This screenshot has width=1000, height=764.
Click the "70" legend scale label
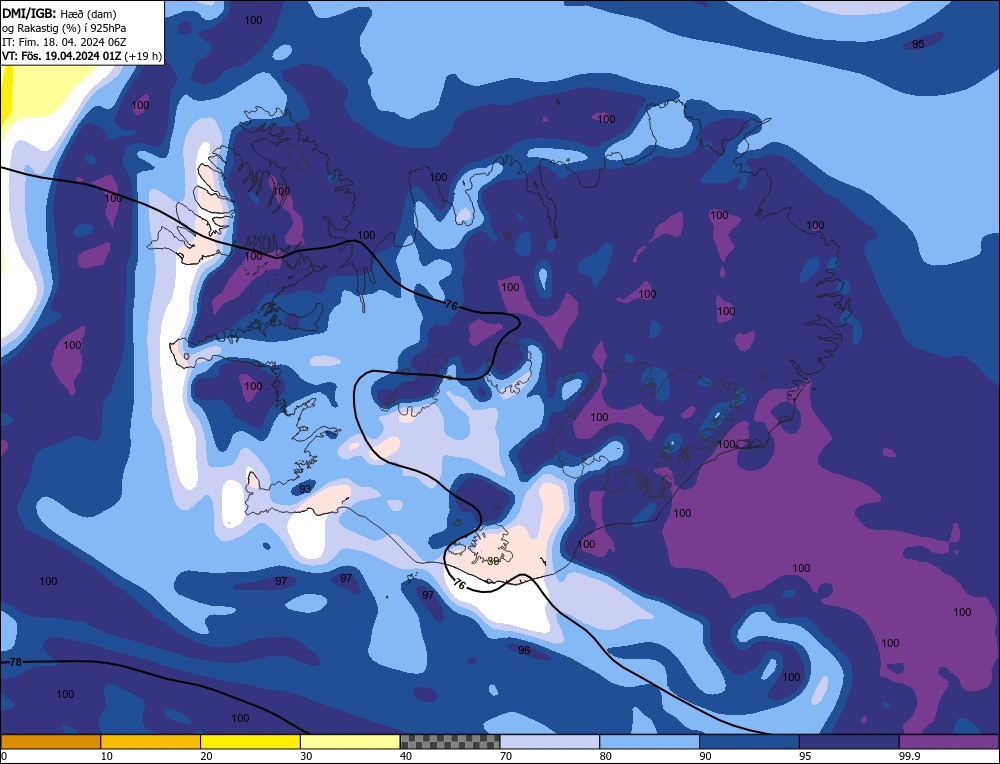[506, 756]
